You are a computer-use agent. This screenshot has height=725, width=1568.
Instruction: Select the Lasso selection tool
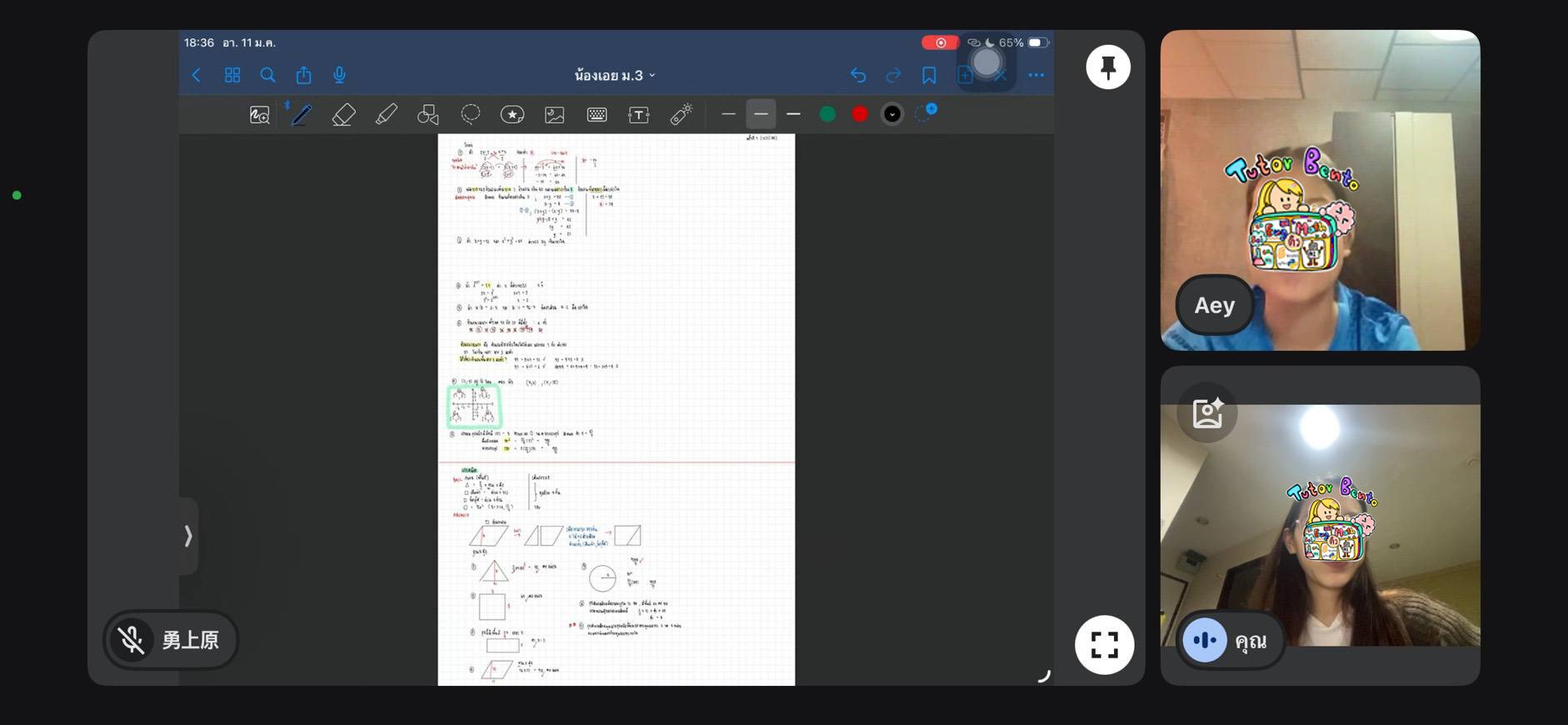coord(471,115)
